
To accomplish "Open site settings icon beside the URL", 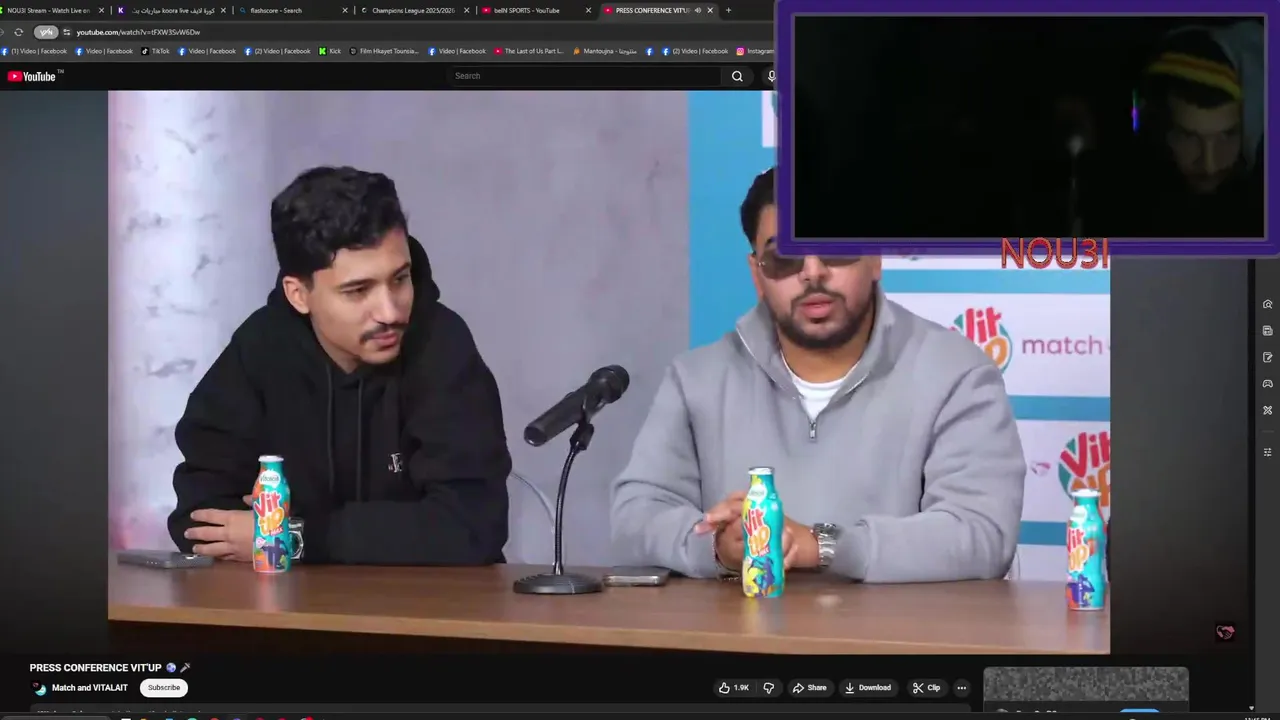I will click(x=67, y=32).
